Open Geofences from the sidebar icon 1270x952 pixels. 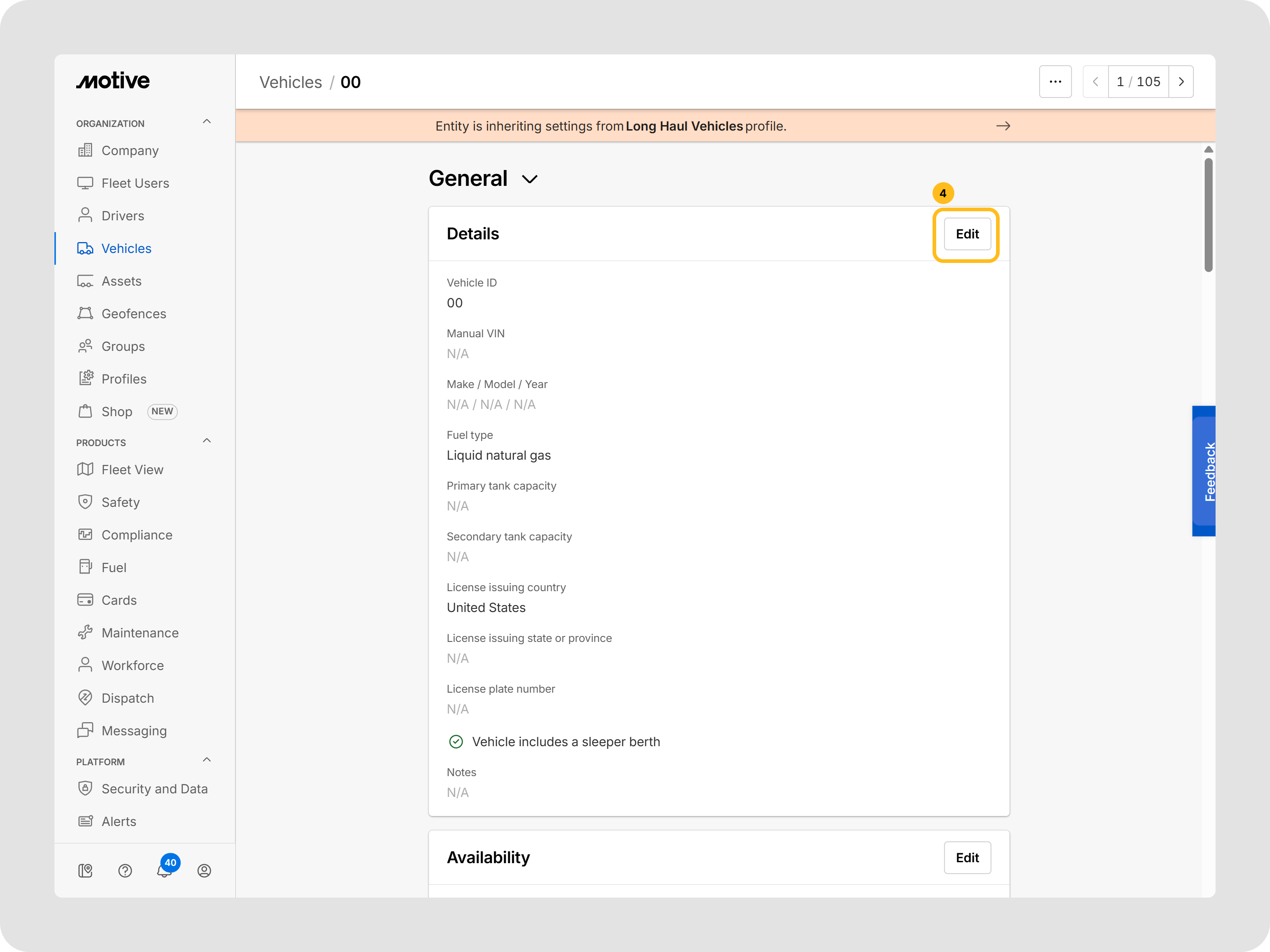86,314
